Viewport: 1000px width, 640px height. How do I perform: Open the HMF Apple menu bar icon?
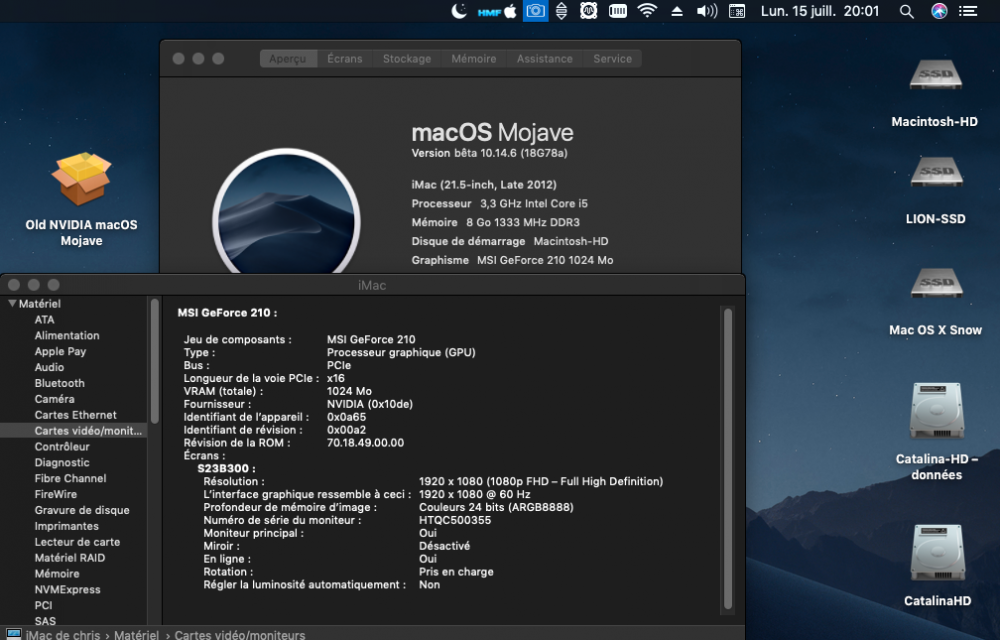tap(497, 11)
